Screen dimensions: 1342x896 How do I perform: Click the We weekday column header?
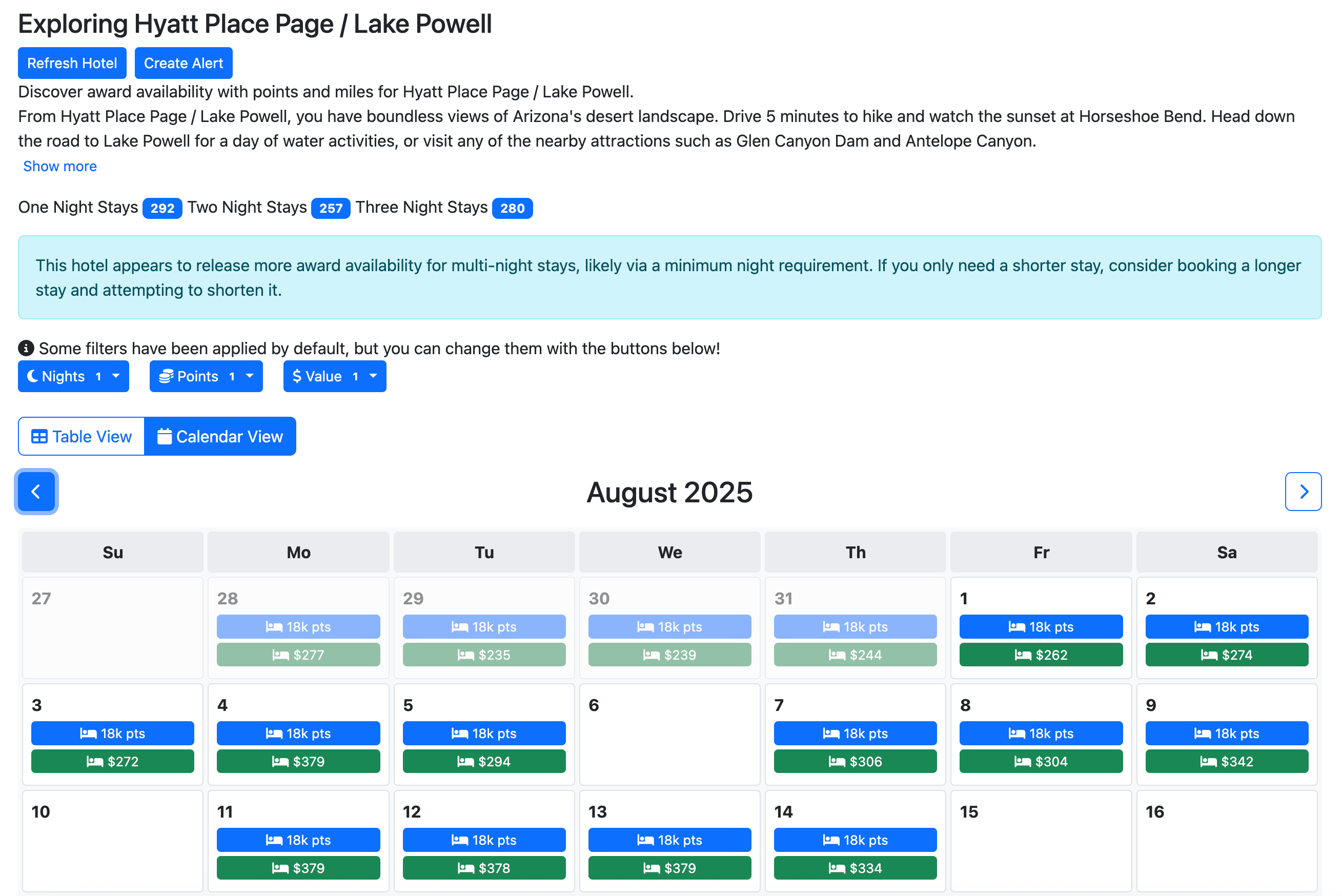tap(669, 552)
